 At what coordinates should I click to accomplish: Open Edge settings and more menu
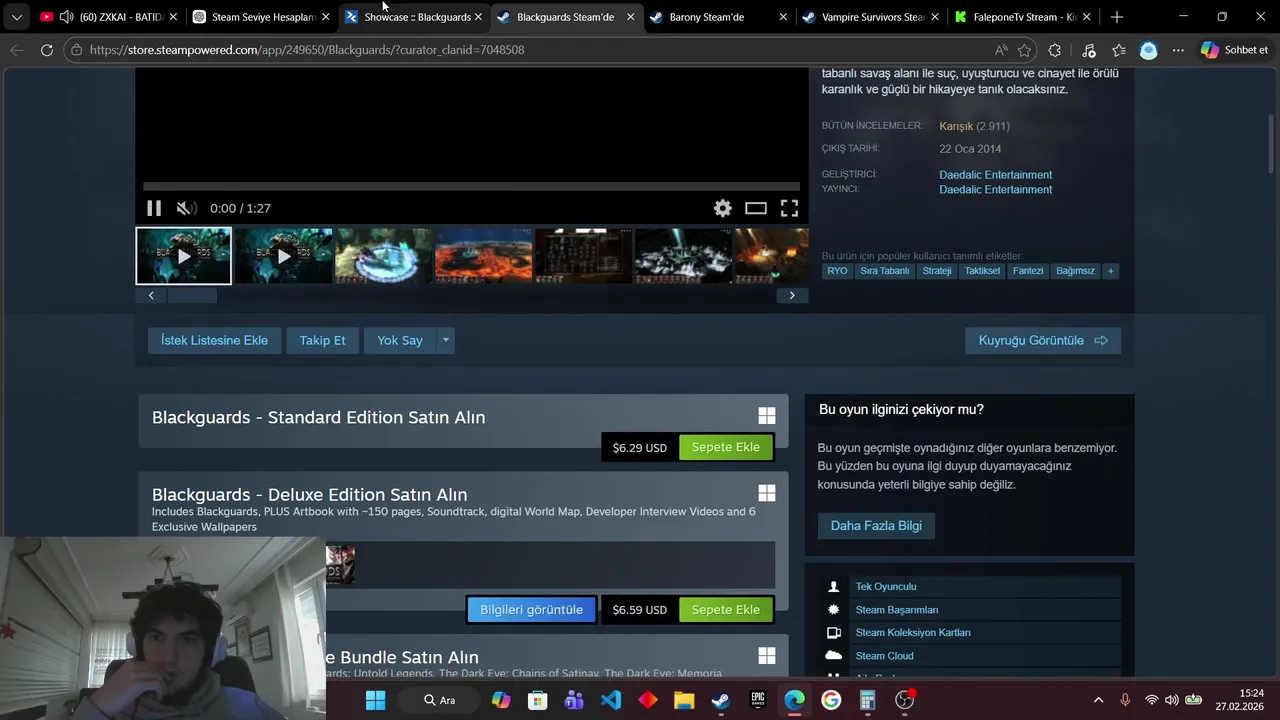pos(1178,50)
